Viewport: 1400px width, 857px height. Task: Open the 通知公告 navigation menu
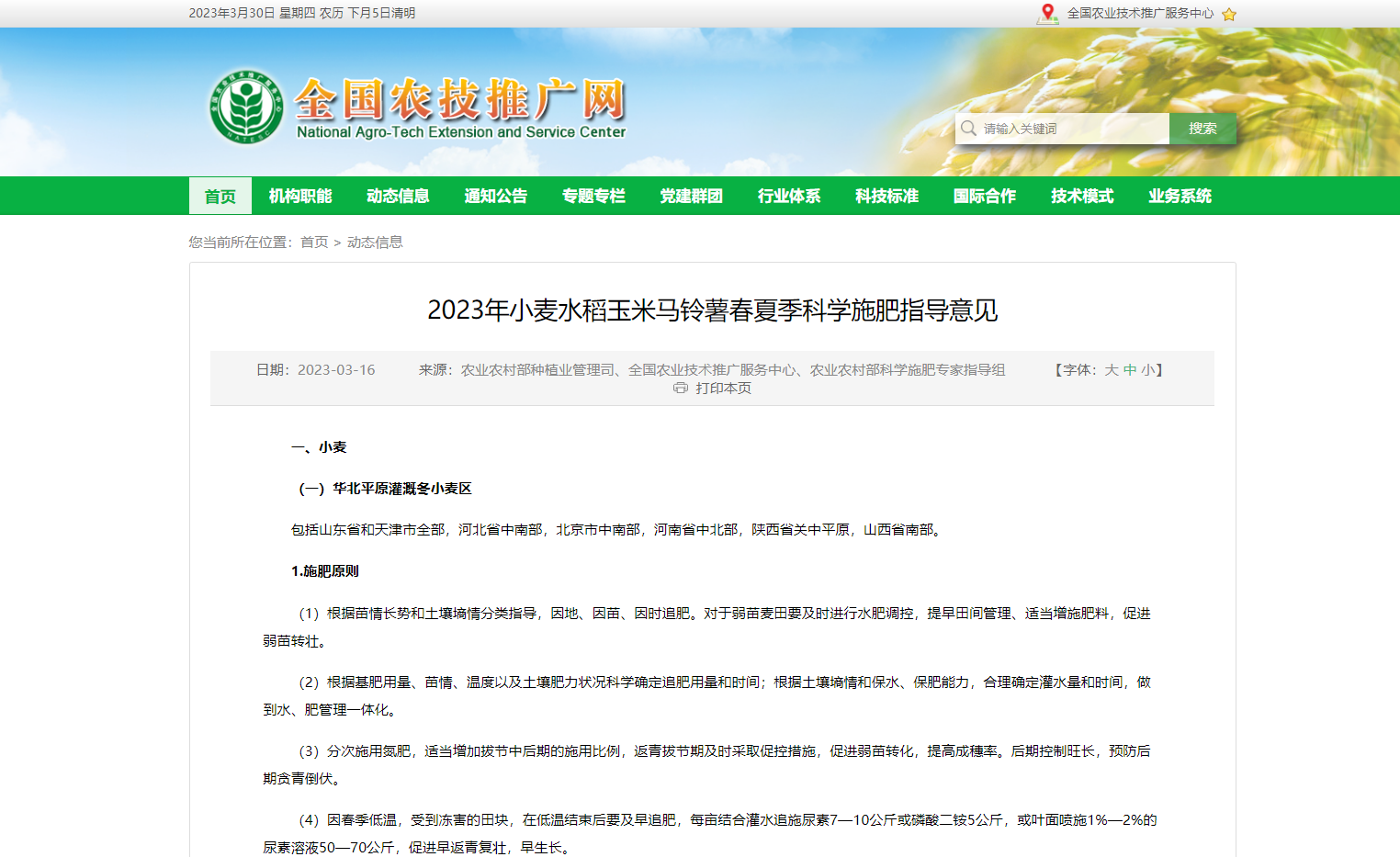click(x=496, y=196)
